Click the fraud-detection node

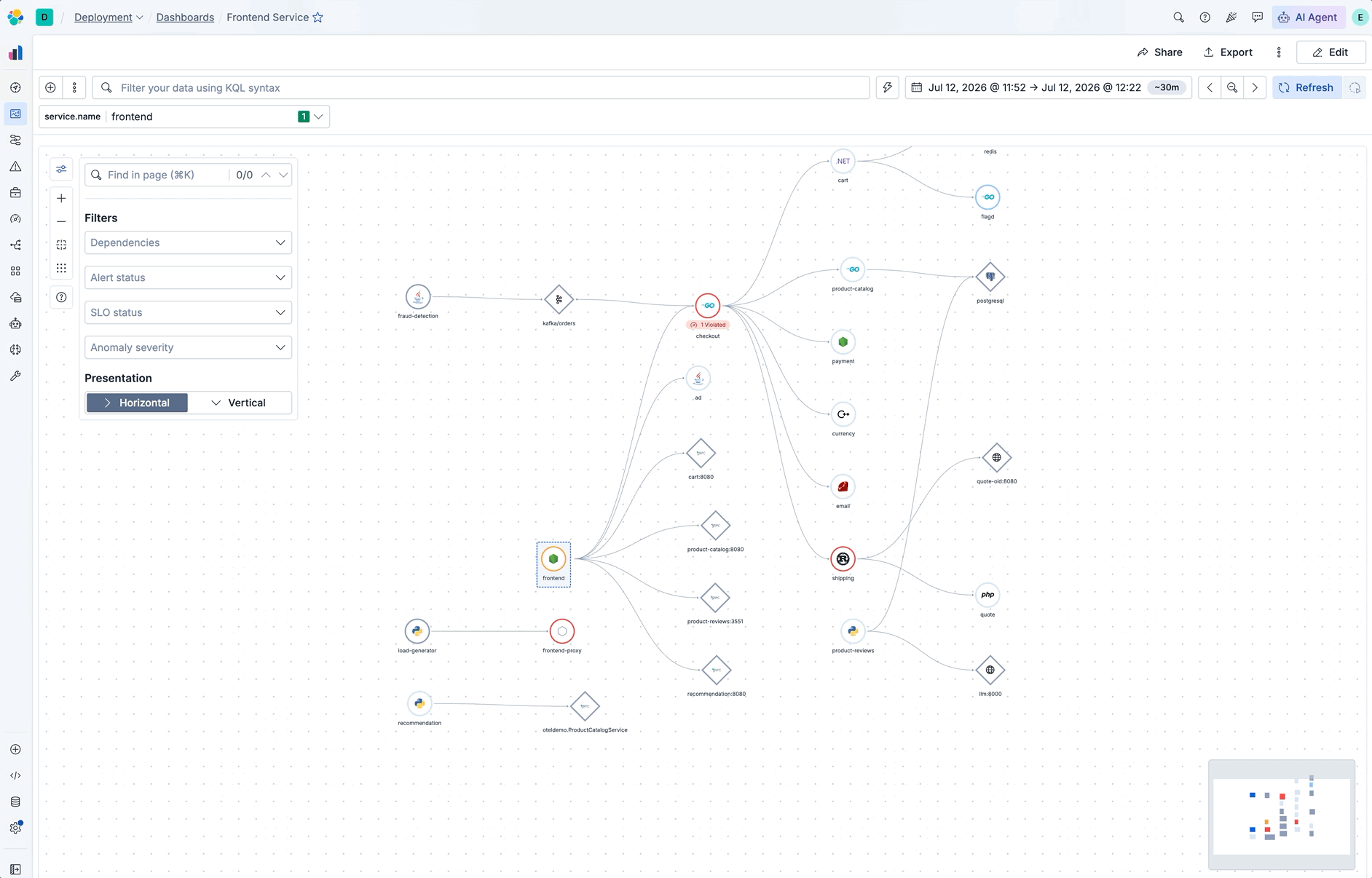tap(418, 297)
